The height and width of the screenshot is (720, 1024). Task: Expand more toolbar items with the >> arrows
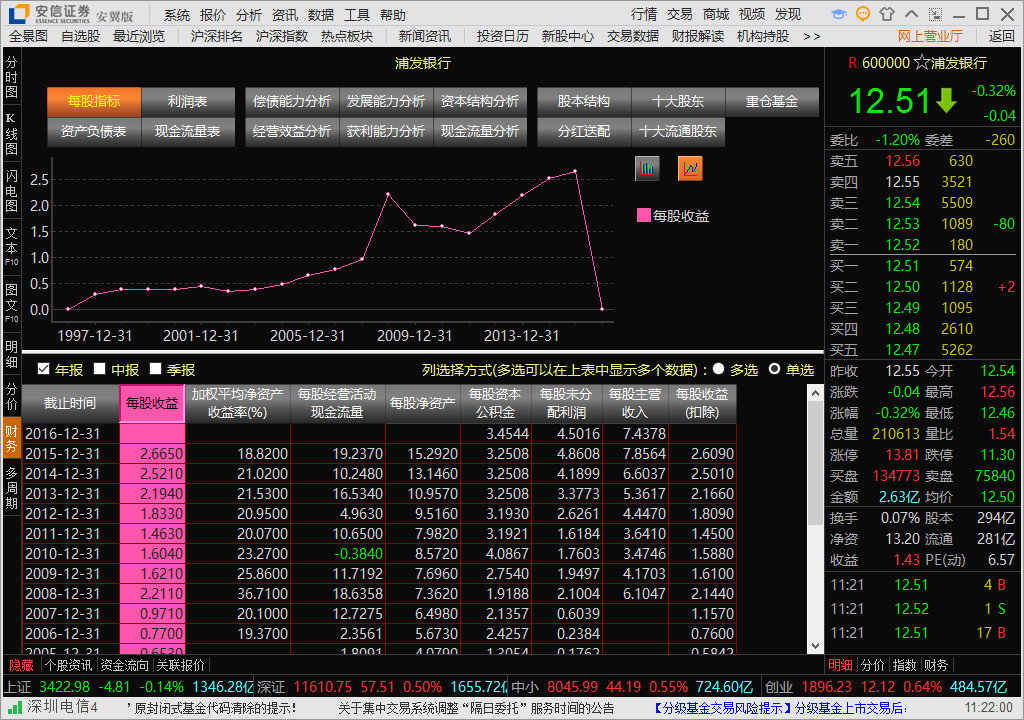(811, 37)
